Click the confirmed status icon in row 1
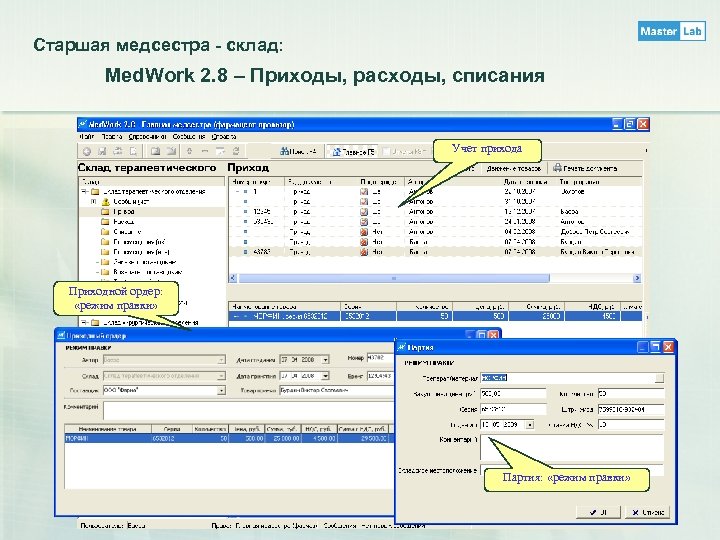 tap(364, 191)
